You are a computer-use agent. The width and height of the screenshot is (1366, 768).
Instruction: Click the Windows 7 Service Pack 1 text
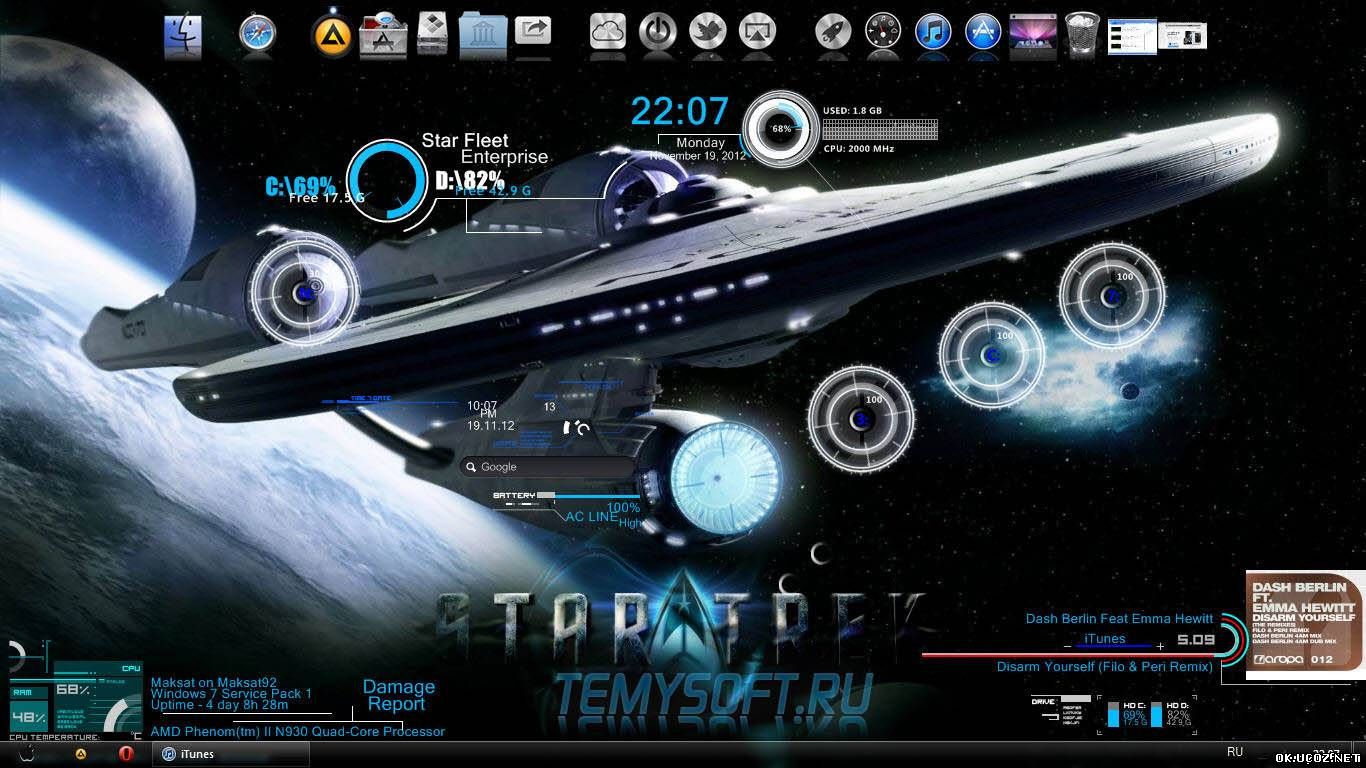pyautogui.click(x=231, y=694)
